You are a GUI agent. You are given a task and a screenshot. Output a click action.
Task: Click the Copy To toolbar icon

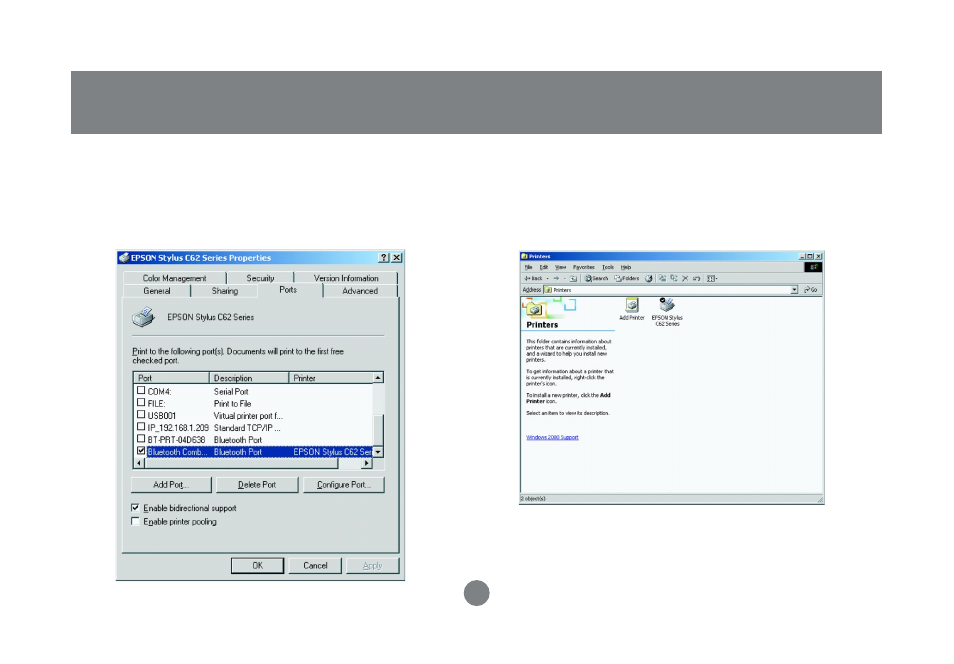pyautogui.click(x=674, y=278)
